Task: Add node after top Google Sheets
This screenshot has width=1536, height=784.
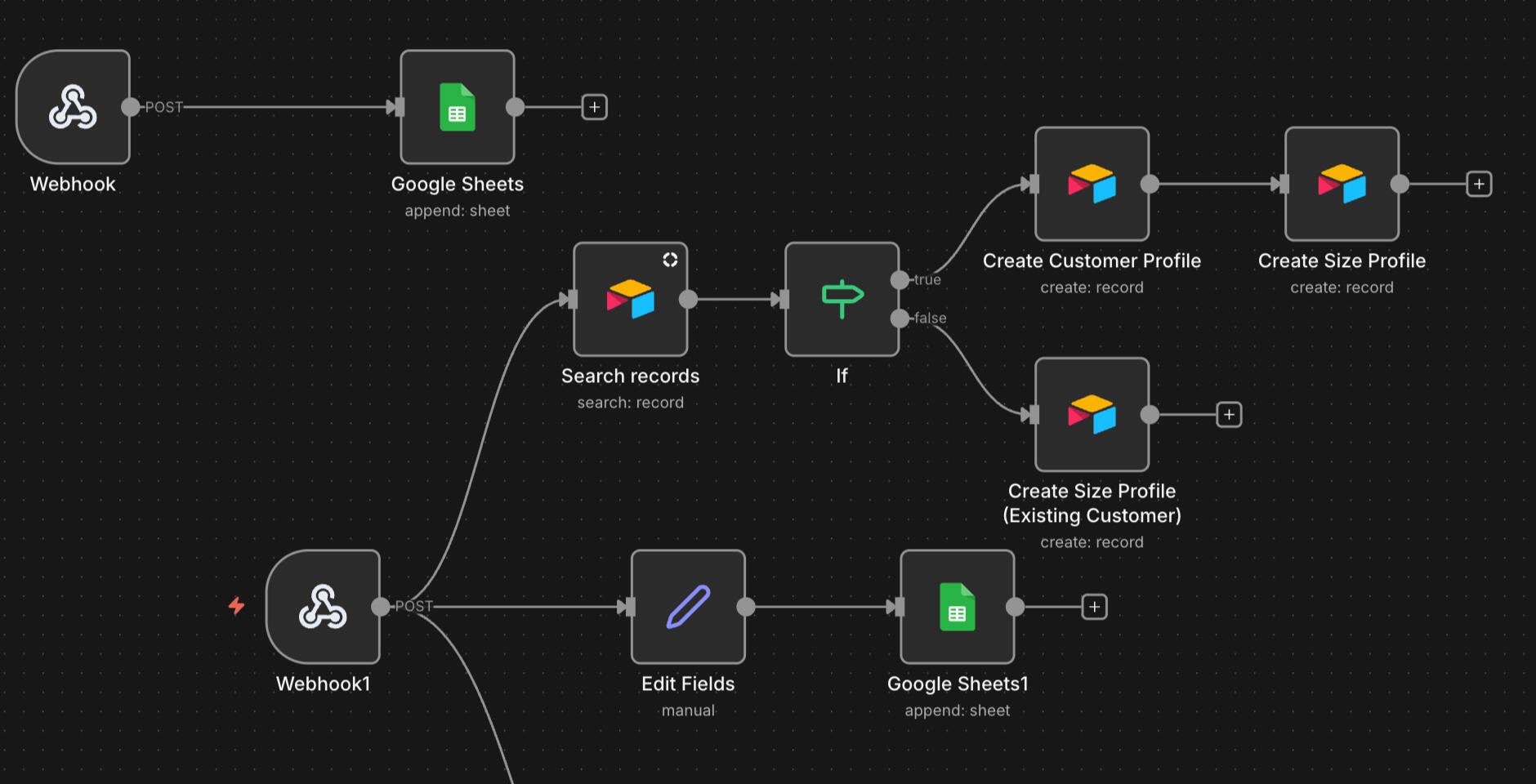Action: point(594,107)
